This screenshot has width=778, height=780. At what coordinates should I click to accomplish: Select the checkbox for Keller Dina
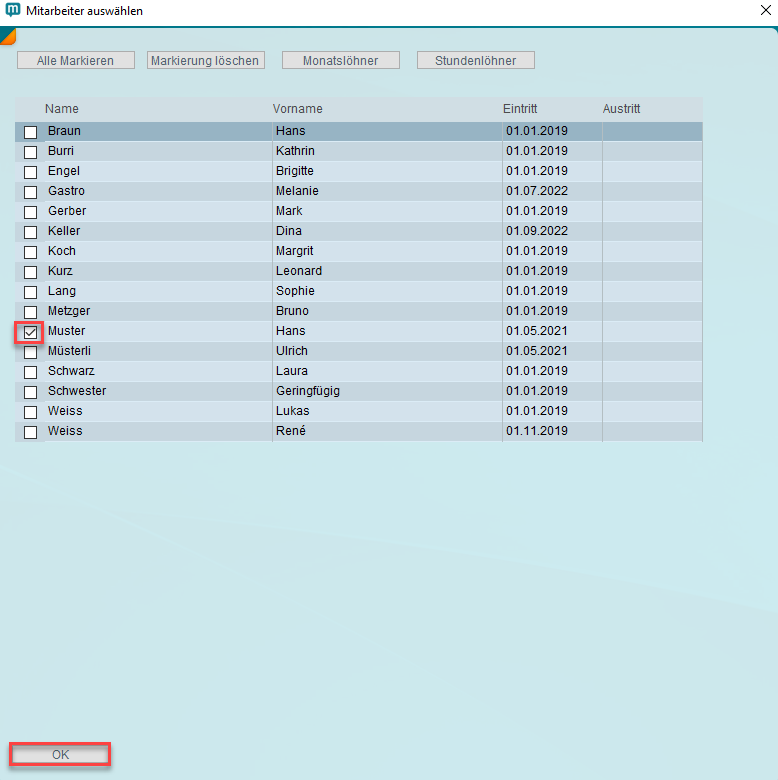pyautogui.click(x=30, y=232)
